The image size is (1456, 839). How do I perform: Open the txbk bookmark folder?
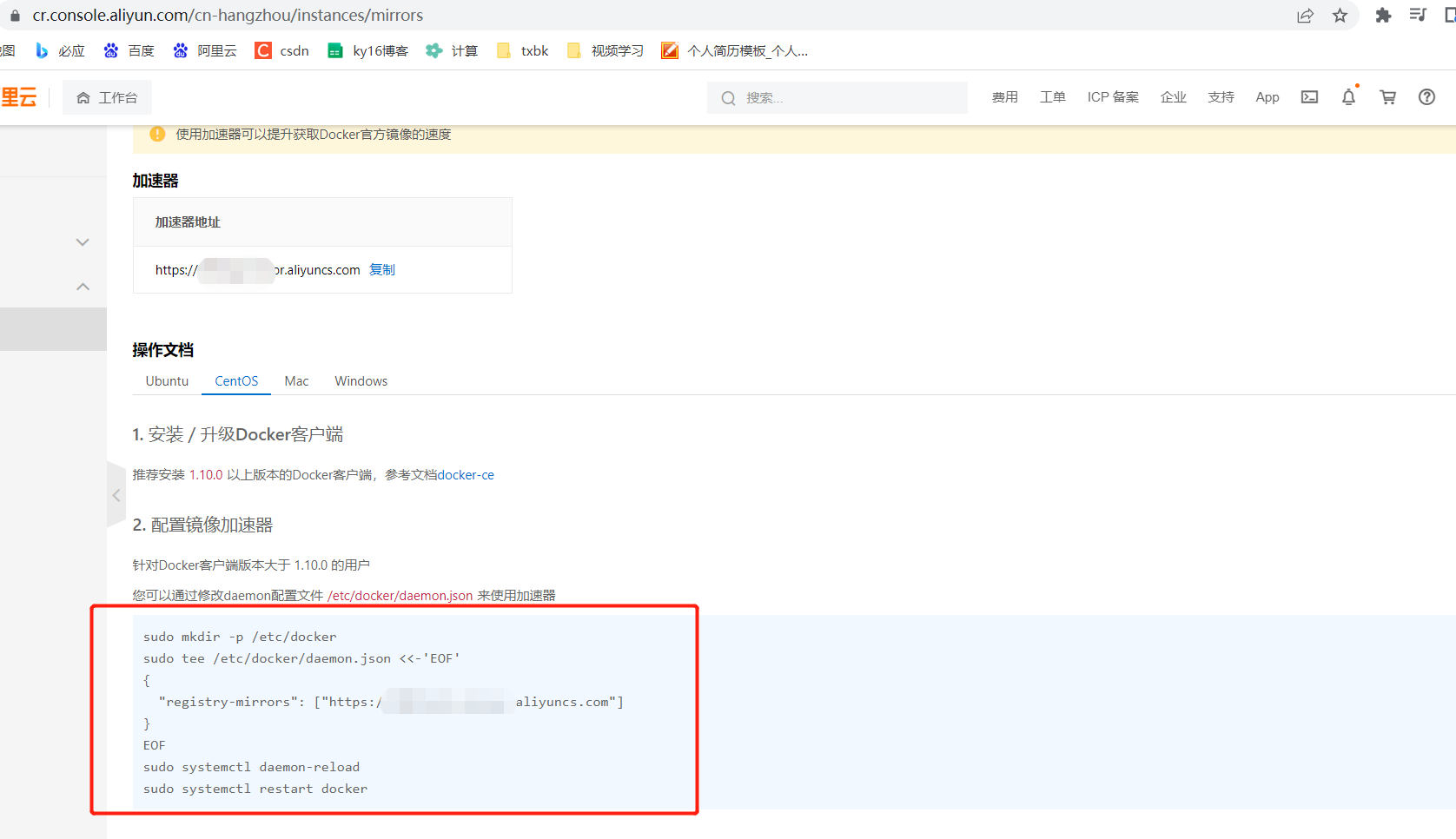pos(522,51)
